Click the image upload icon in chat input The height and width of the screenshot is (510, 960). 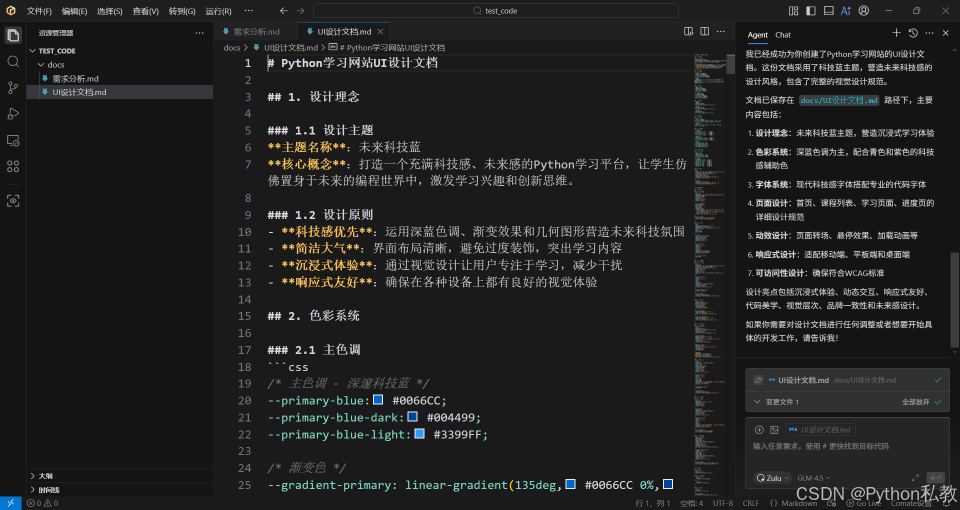pos(774,429)
